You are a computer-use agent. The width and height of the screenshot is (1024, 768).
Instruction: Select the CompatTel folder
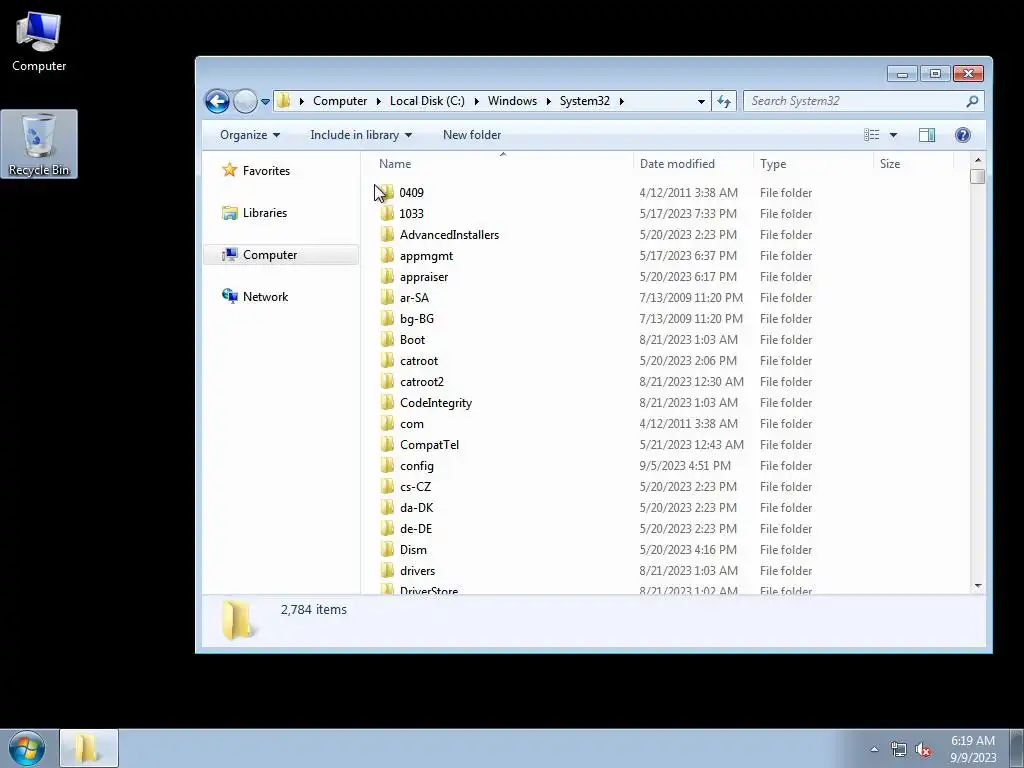429,445
